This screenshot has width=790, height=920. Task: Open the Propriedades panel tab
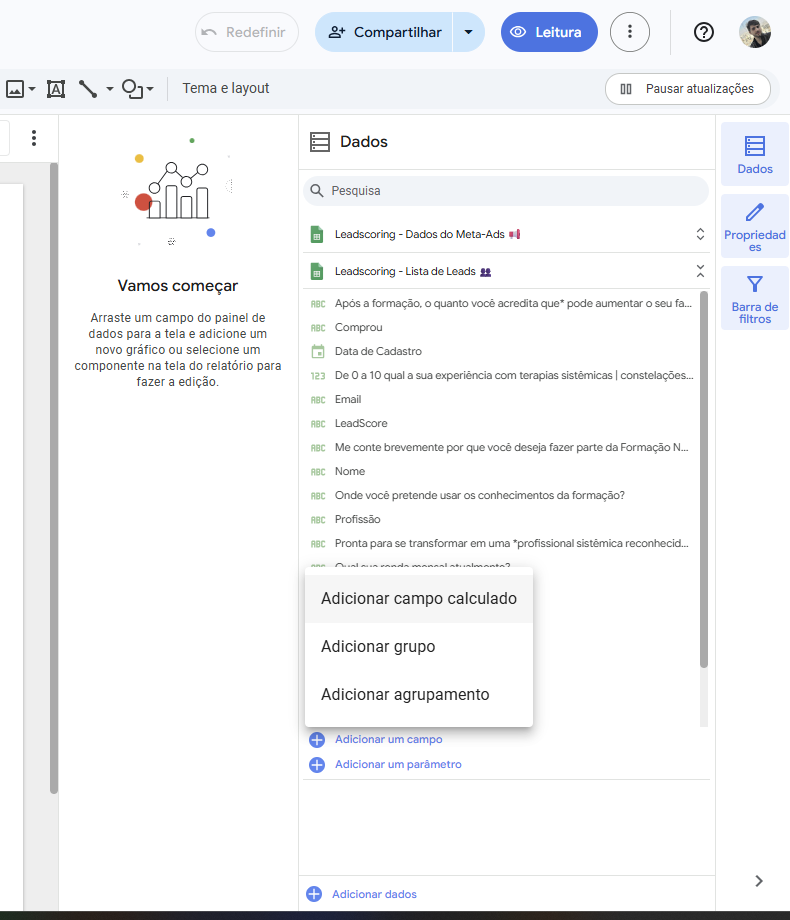coord(754,225)
